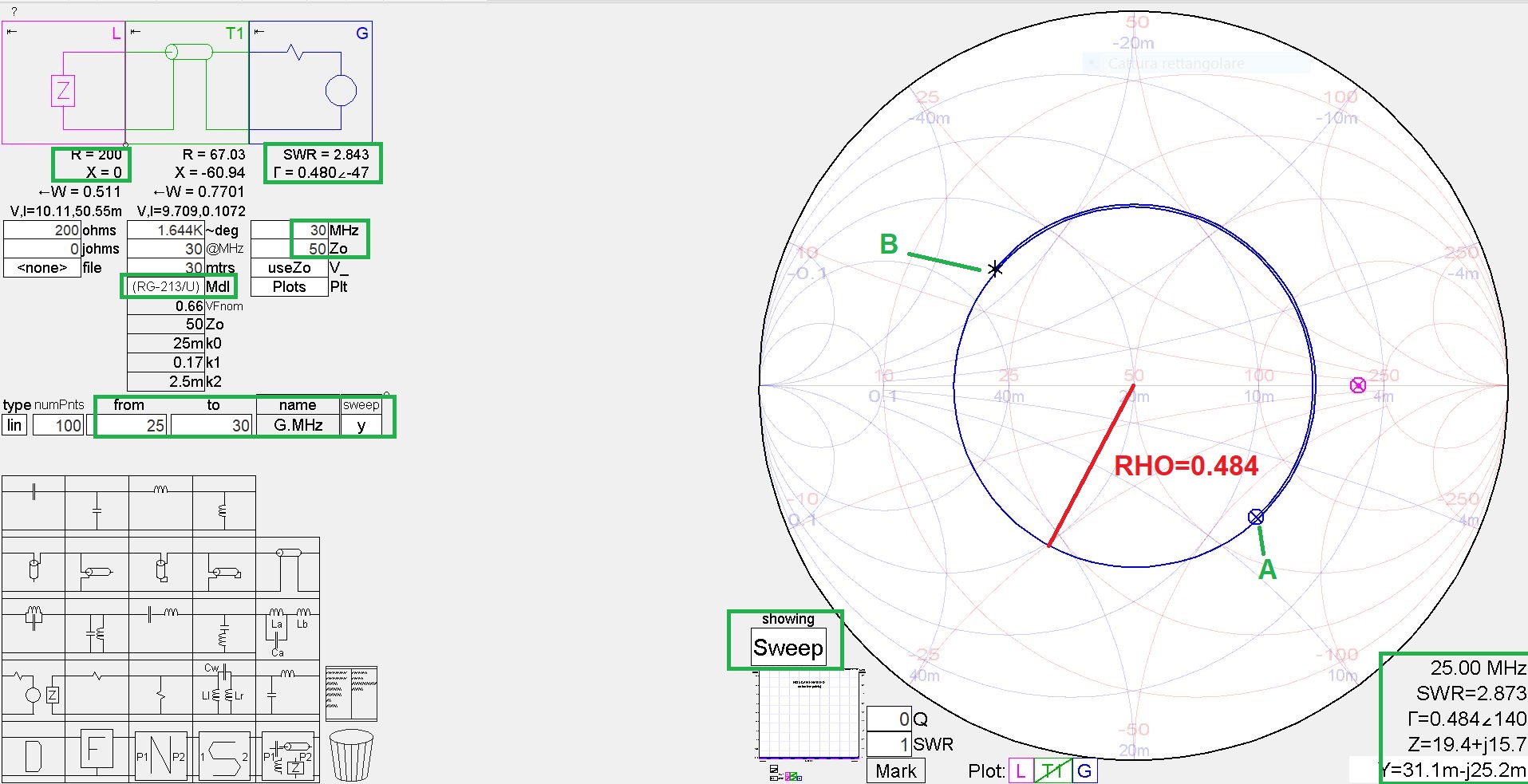
Task: Edit the sweep to 30 field
Action: point(211,425)
